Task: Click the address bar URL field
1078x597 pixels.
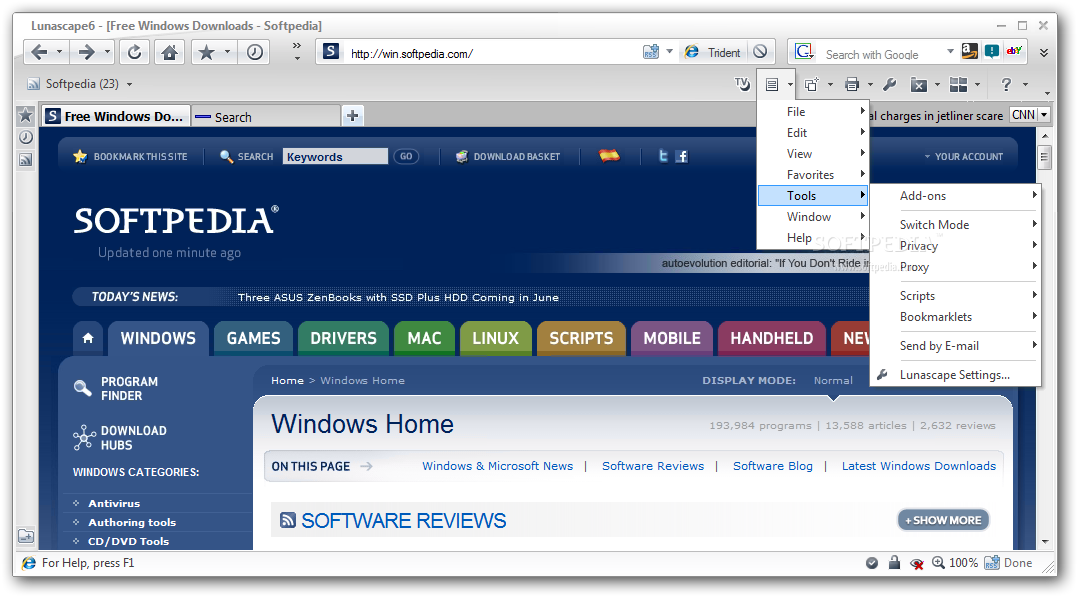Action: click(x=492, y=53)
